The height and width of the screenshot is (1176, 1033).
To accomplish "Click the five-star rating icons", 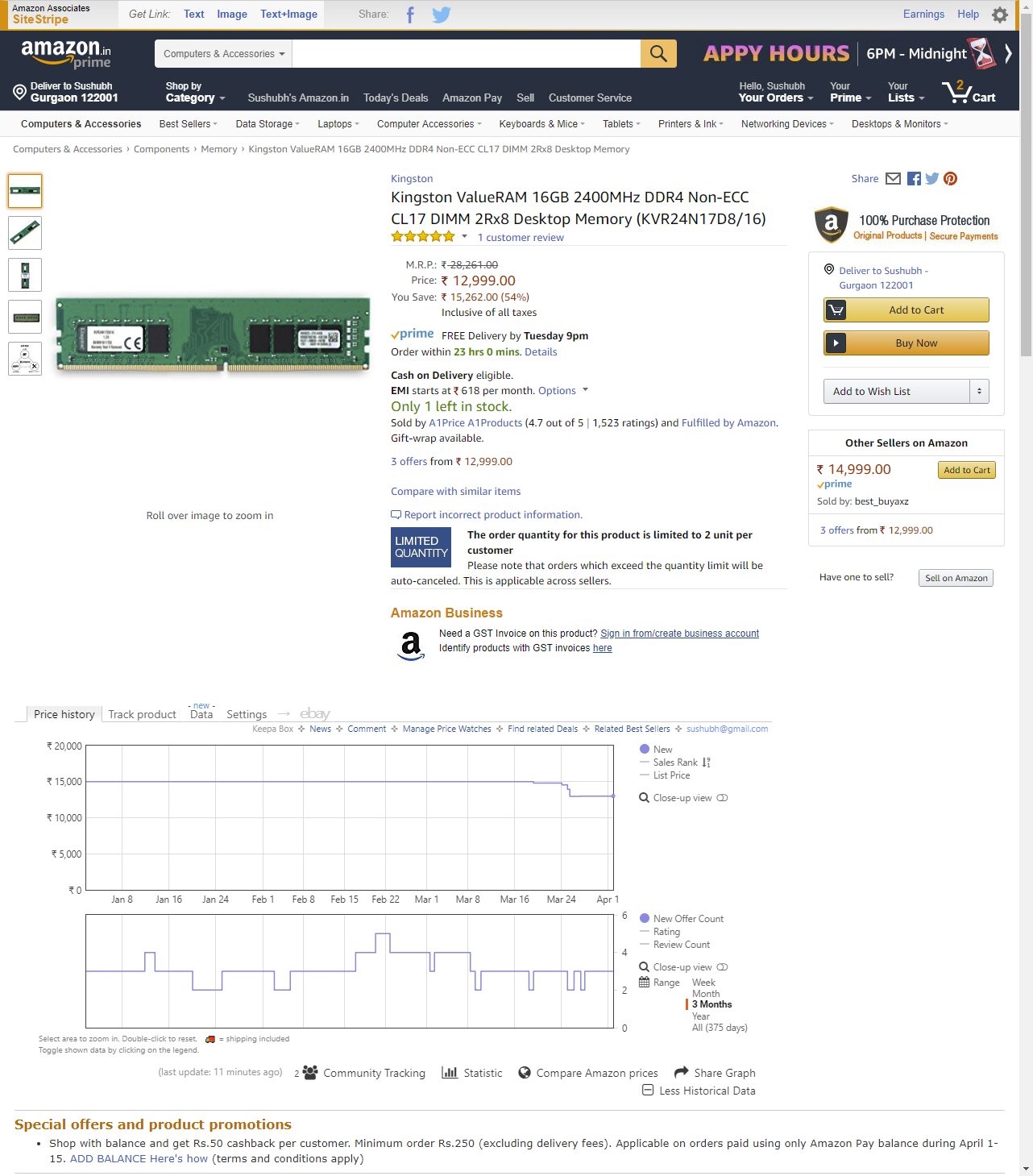I will [423, 237].
